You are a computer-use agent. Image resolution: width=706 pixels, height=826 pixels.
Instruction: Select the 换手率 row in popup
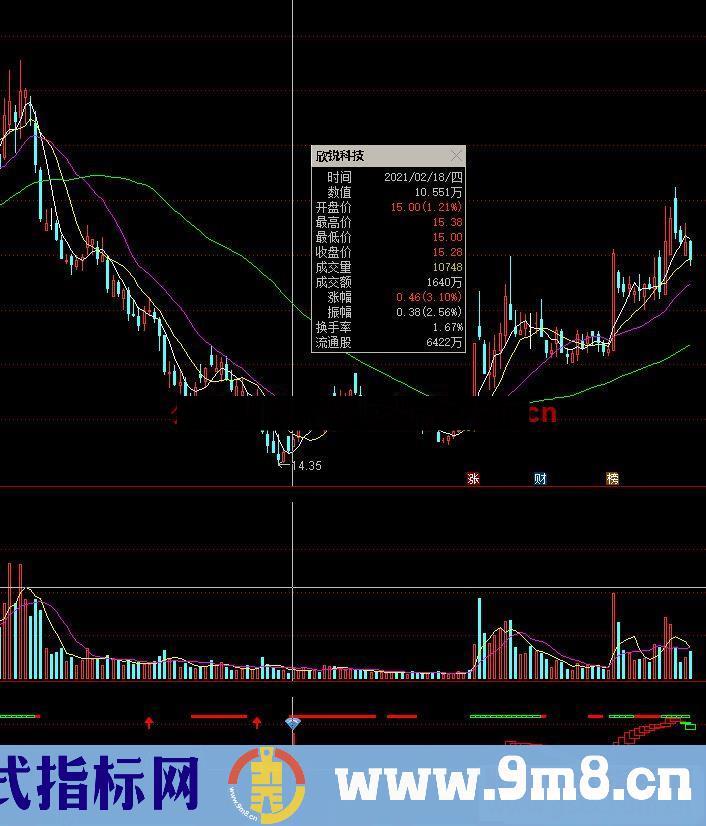(388, 327)
